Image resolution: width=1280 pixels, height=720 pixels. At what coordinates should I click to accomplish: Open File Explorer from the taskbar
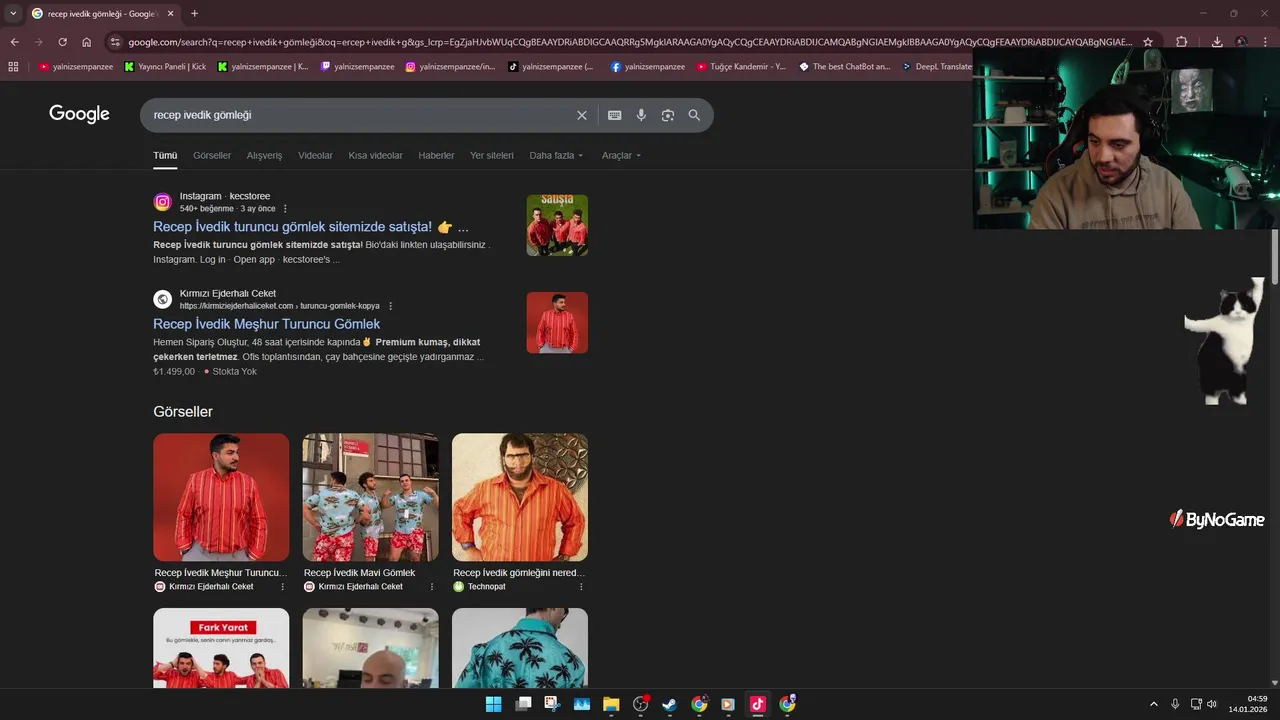coord(611,704)
